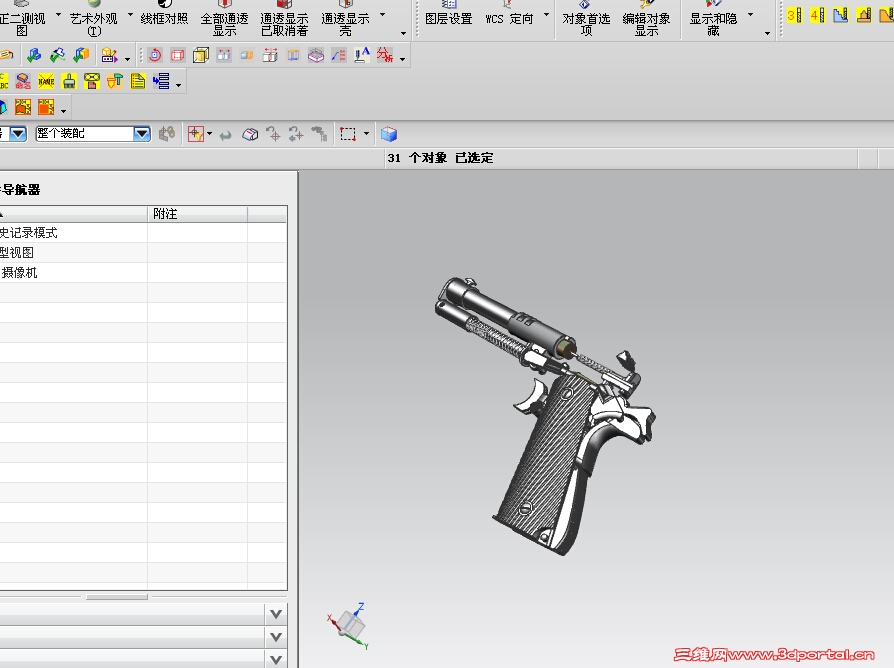Open the red 分析 analysis icon
894x668 pixels.
point(385,55)
